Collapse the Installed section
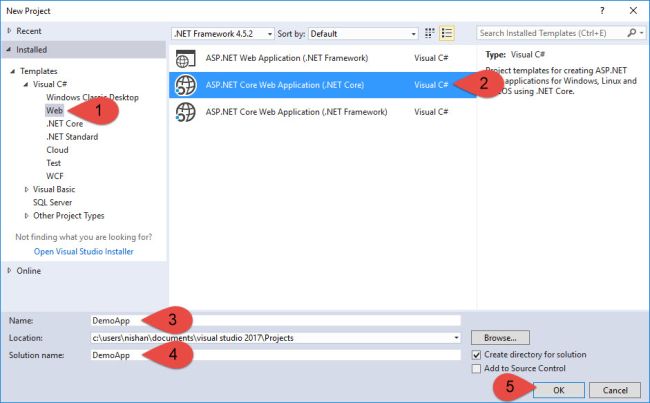 click(9, 49)
